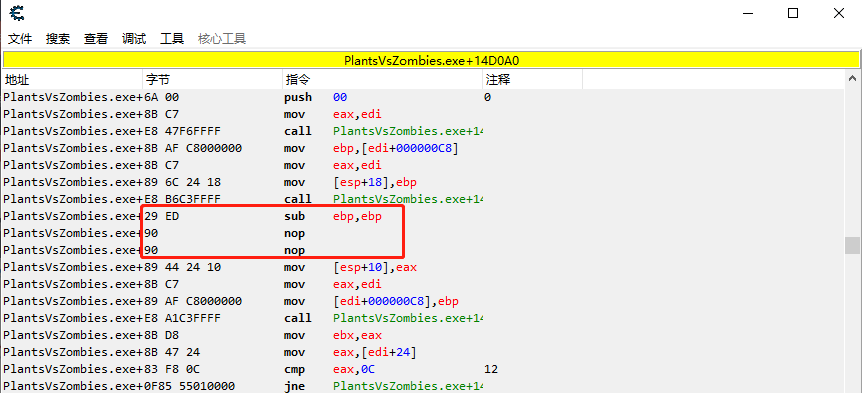The image size is (862, 393).
Task: Click bytes 29 ED
Action: [x=162, y=216]
